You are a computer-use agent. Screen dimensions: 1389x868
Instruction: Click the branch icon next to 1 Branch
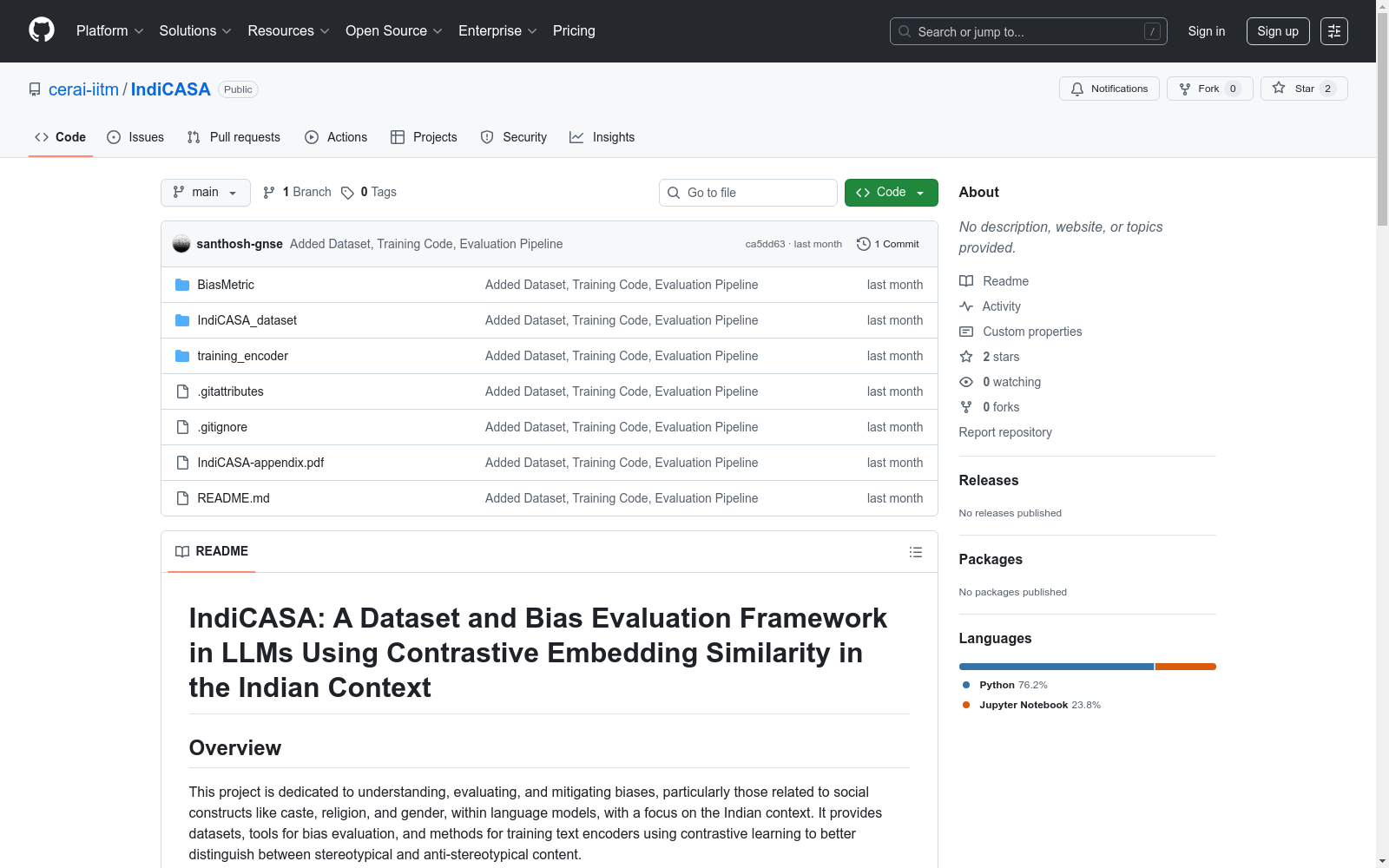click(x=269, y=193)
